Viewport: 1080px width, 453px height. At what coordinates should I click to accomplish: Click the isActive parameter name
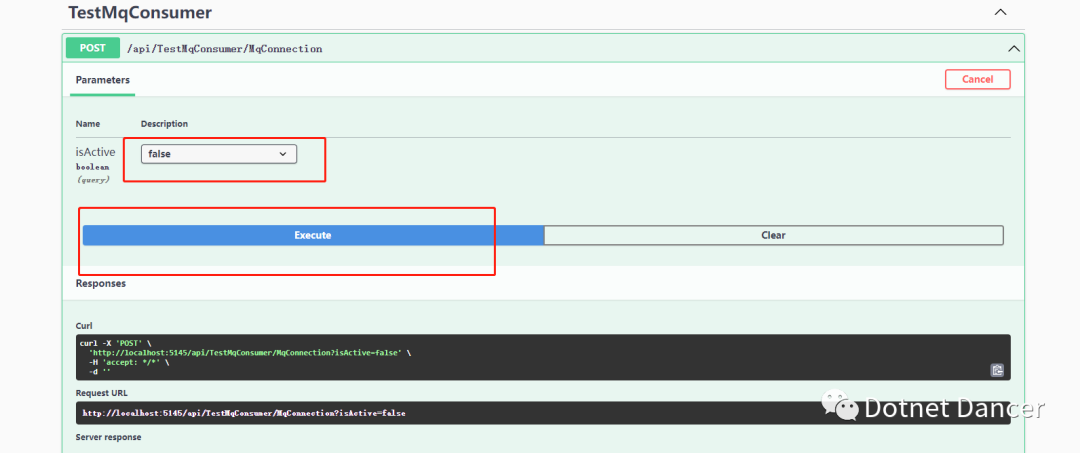95,152
